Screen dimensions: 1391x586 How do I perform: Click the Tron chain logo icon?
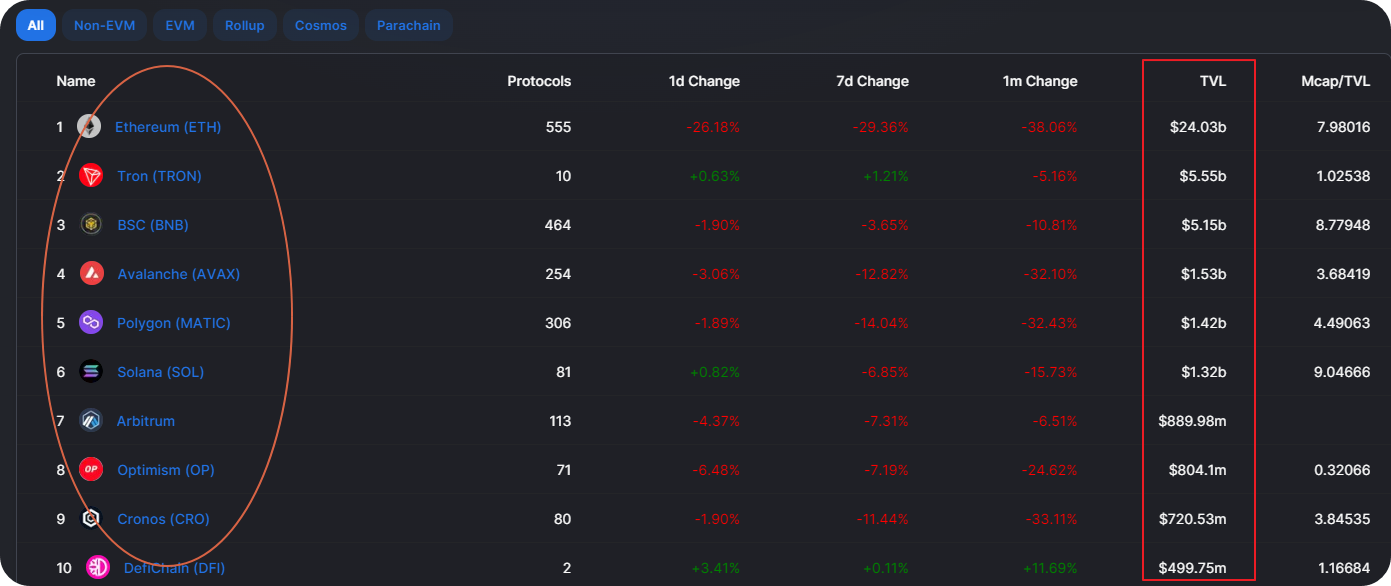[91, 176]
